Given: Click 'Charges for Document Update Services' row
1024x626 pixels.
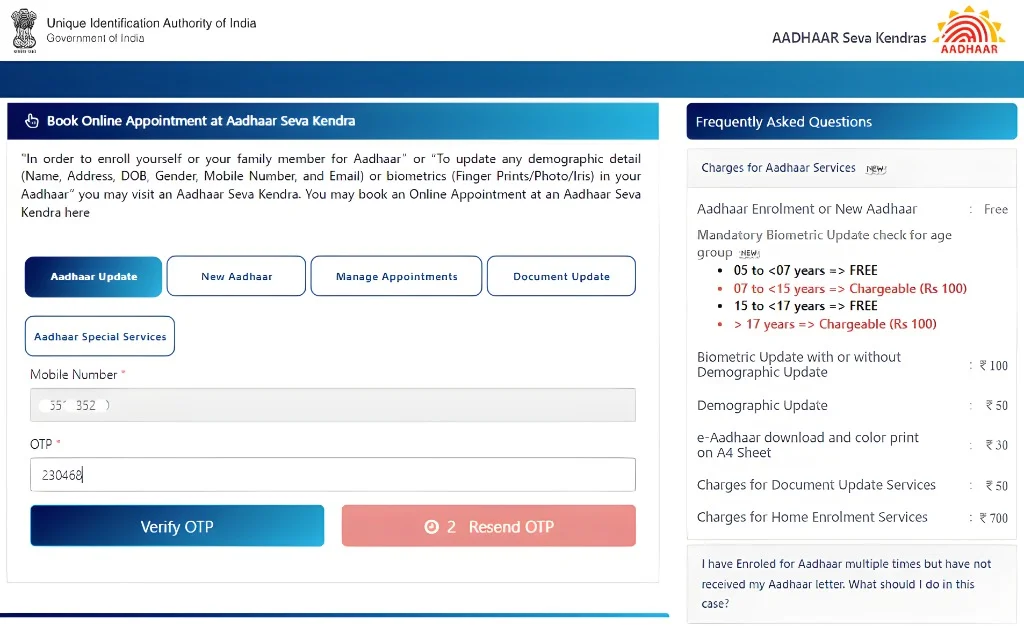Looking at the screenshot, I should point(852,485).
